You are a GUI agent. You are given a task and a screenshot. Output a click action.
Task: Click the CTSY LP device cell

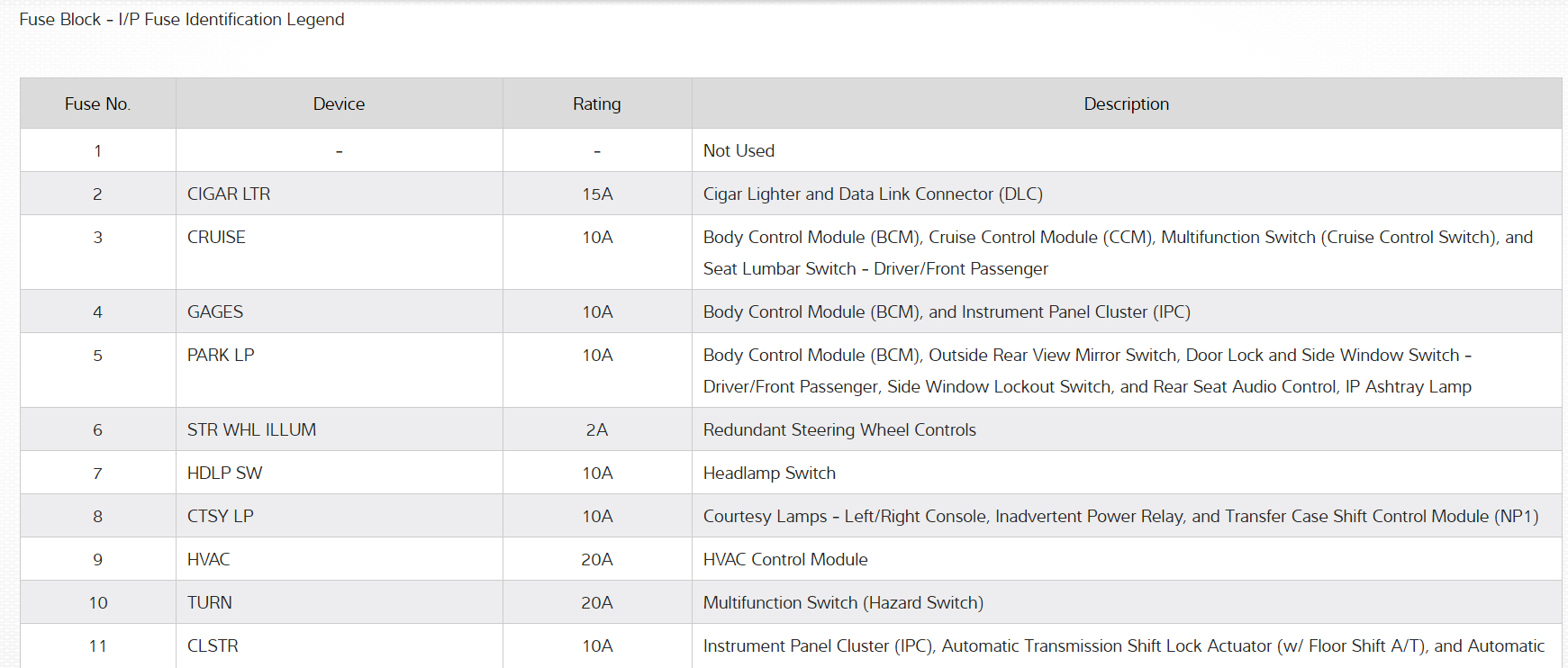point(221,517)
